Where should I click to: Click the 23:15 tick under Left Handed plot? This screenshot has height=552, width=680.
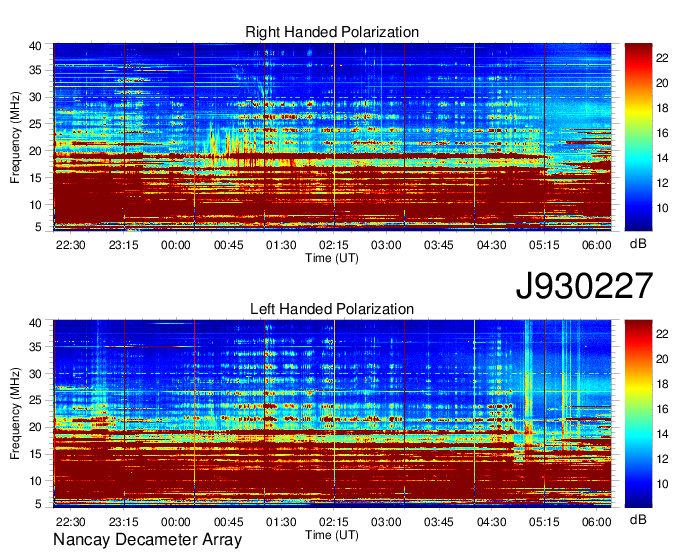coord(124,522)
